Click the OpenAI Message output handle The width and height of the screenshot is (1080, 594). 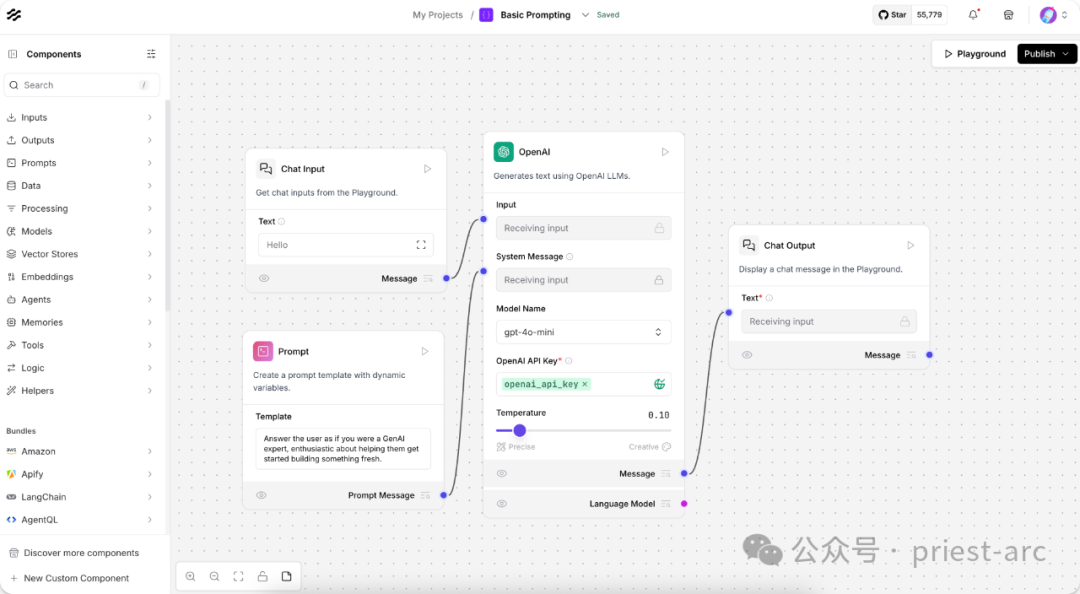click(684, 473)
